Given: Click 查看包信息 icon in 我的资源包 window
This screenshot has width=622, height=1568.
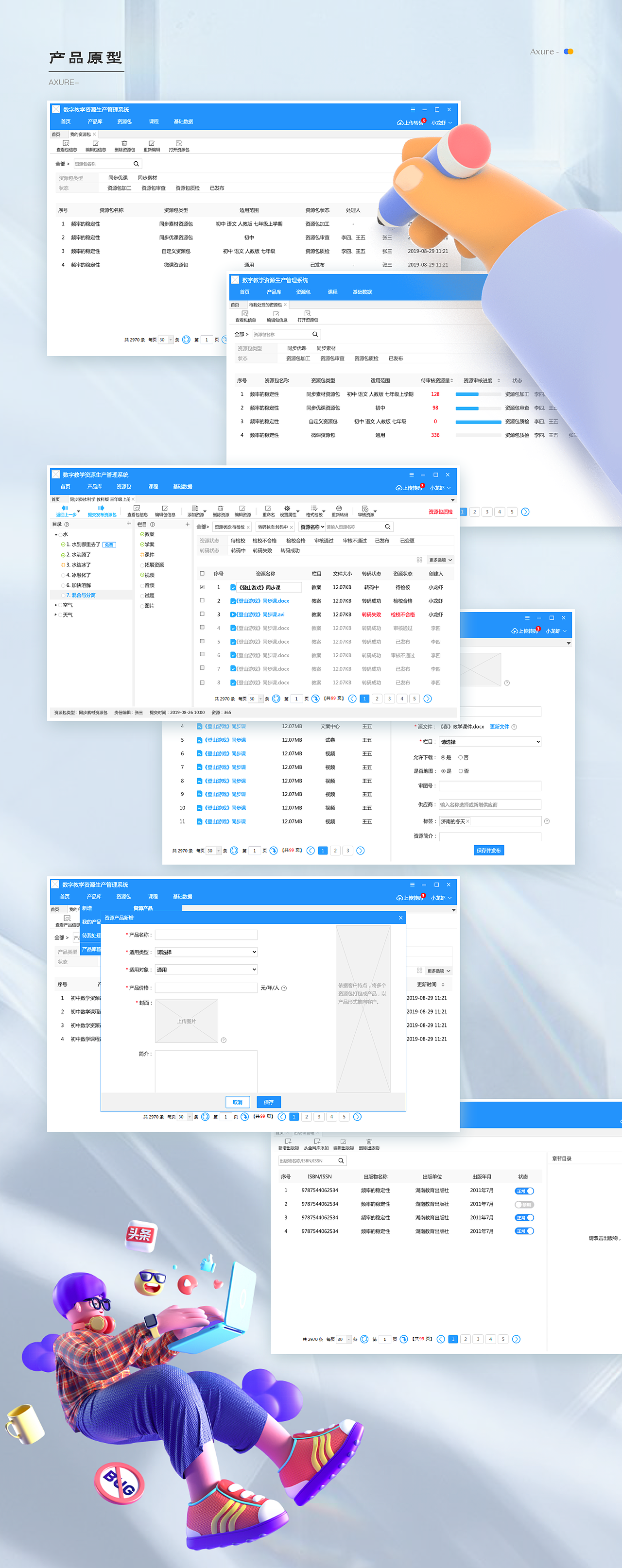Looking at the screenshot, I should point(66,143).
